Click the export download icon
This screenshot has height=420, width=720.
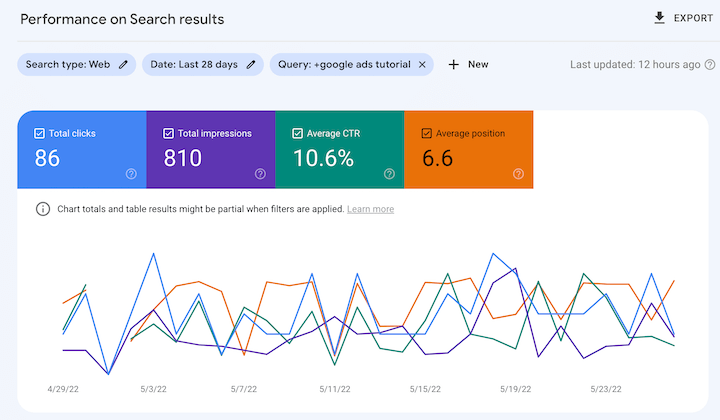point(659,18)
